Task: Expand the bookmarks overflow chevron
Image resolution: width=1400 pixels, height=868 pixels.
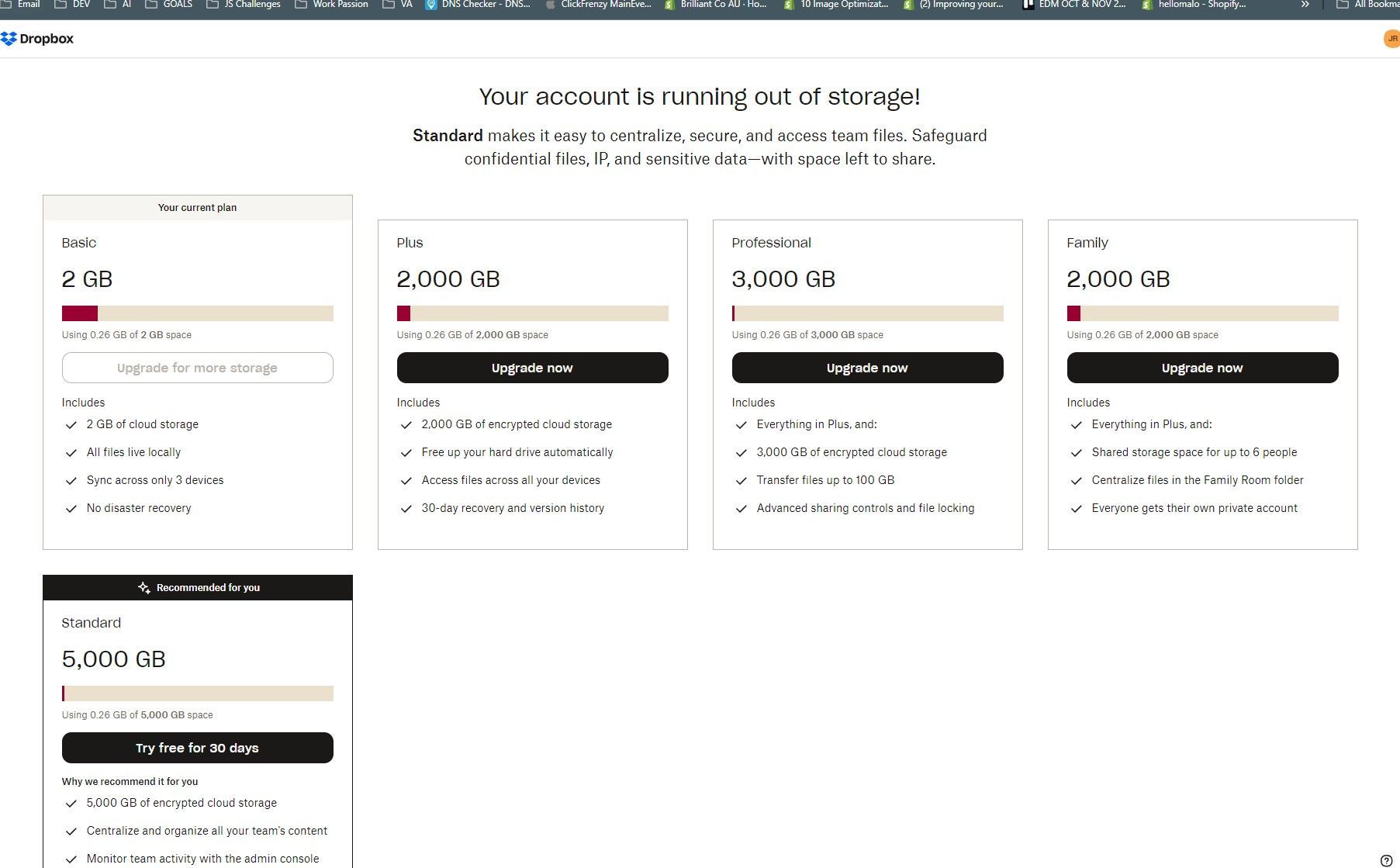Action: click(1305, 5)
